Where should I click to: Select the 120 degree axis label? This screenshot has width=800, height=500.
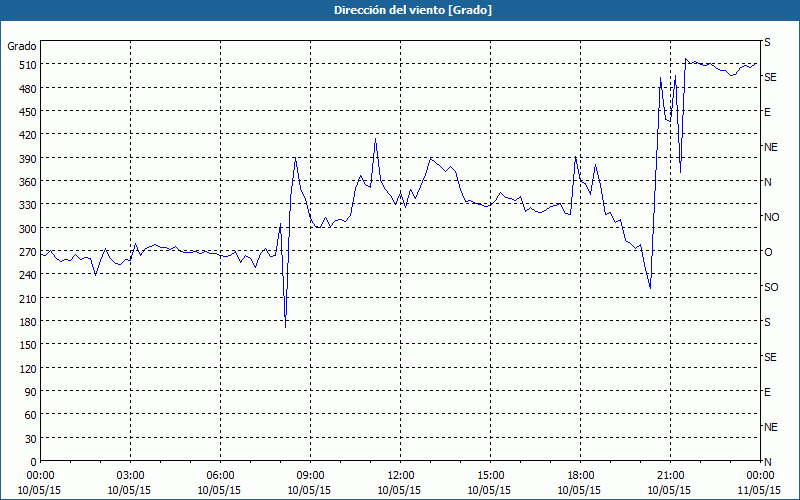click(x=28, y=369)
